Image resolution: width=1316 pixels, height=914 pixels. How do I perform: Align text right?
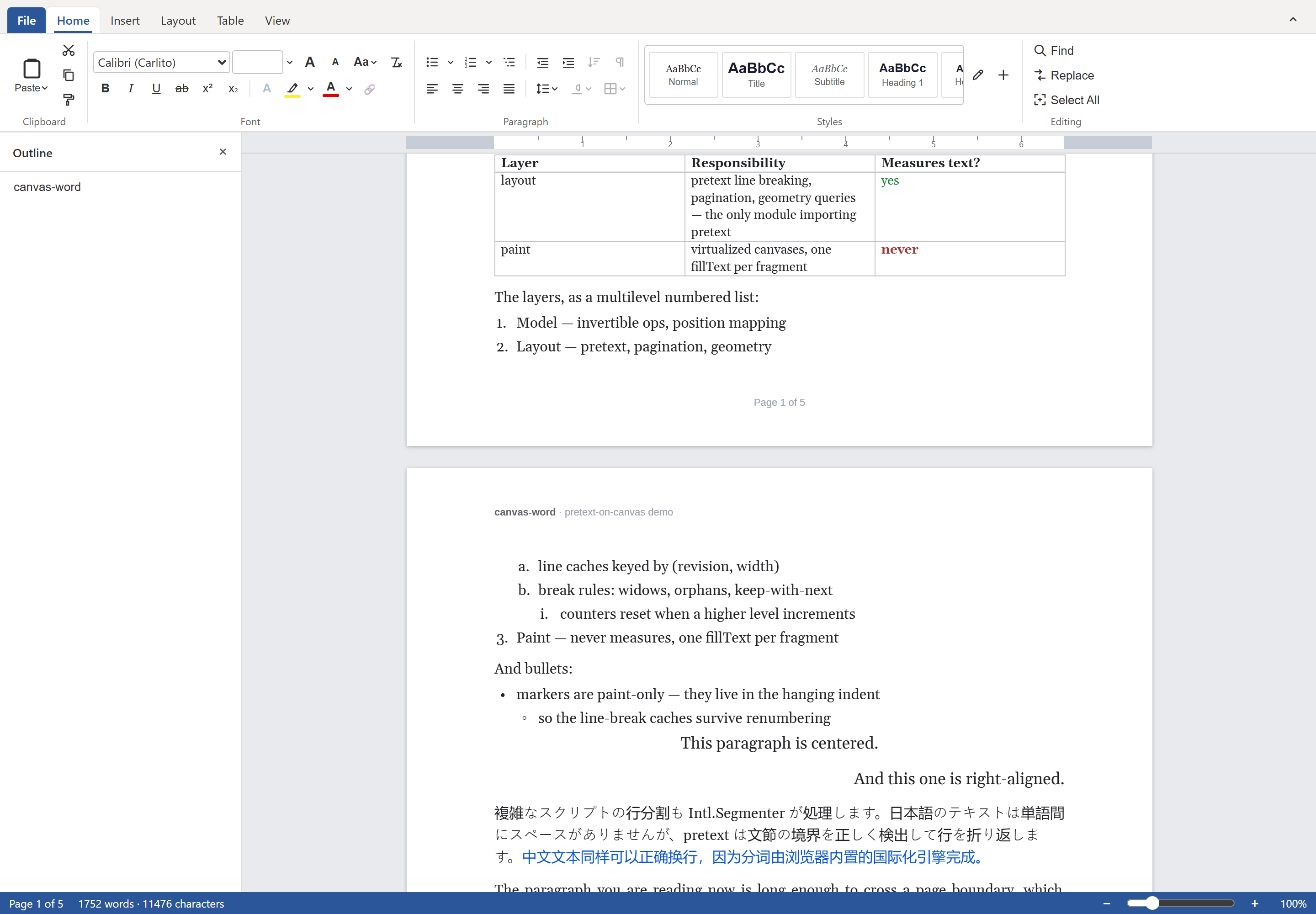click(483, 88)
